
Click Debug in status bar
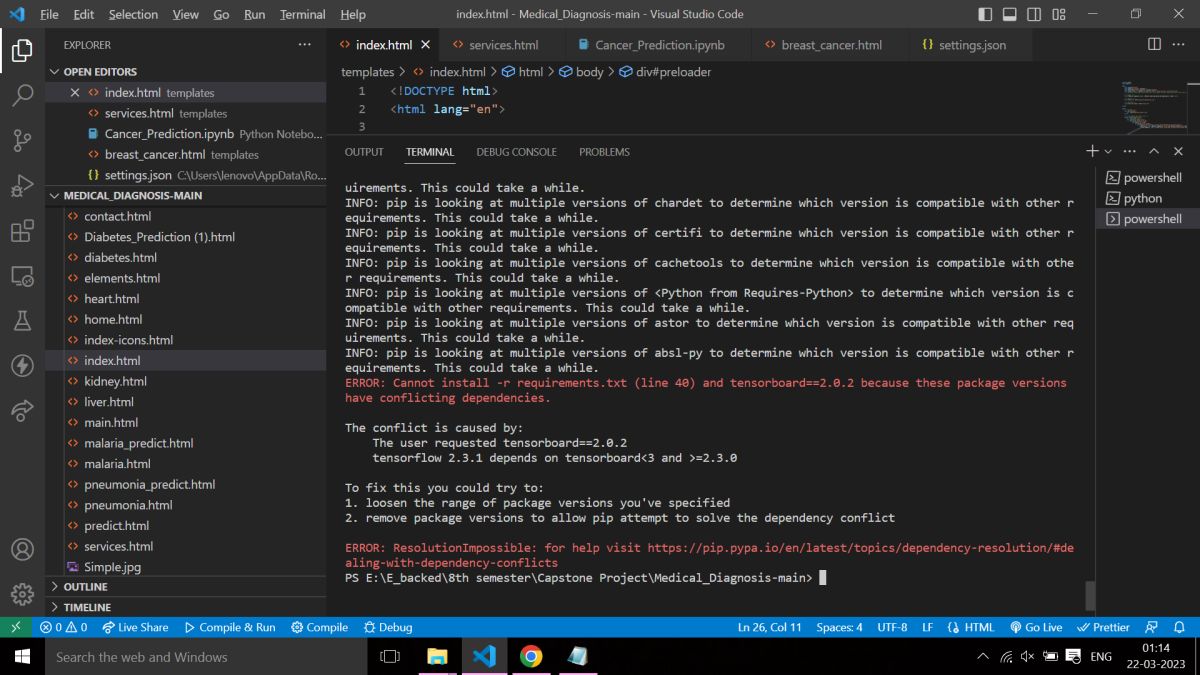388,627
